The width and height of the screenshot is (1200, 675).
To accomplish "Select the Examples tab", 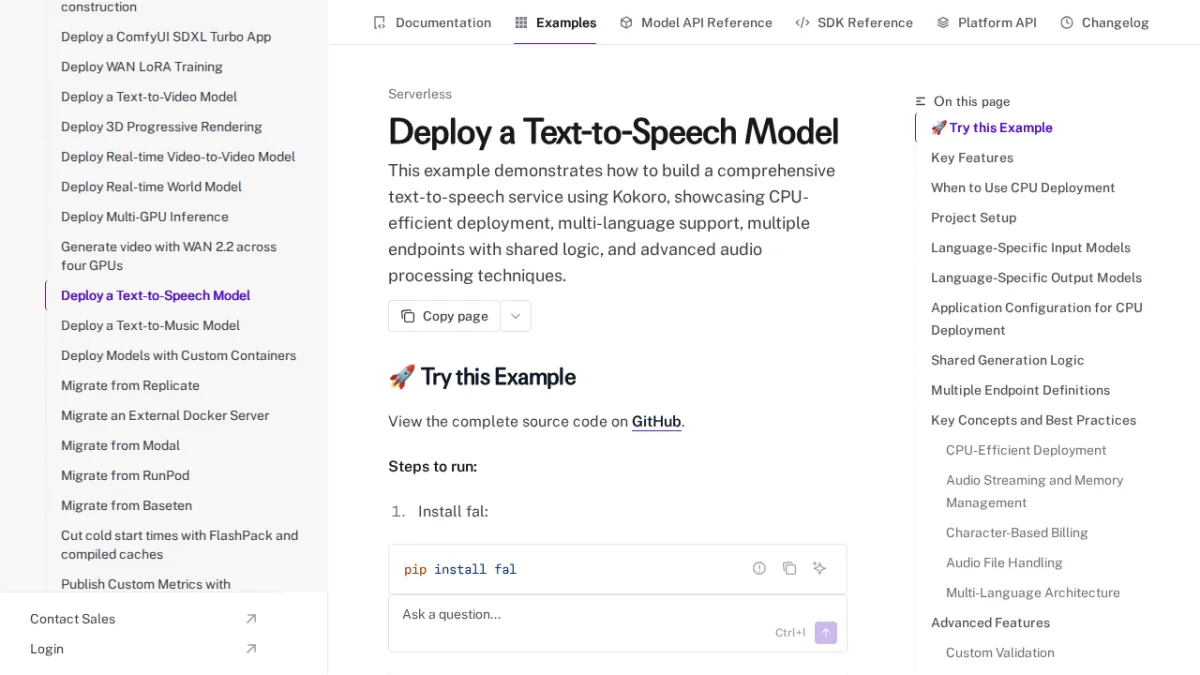I will pos(555,22).
